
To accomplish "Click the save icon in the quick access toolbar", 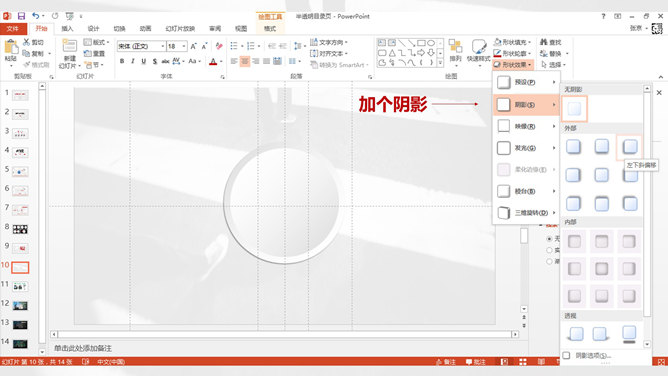I will click(x=21, y=16).
